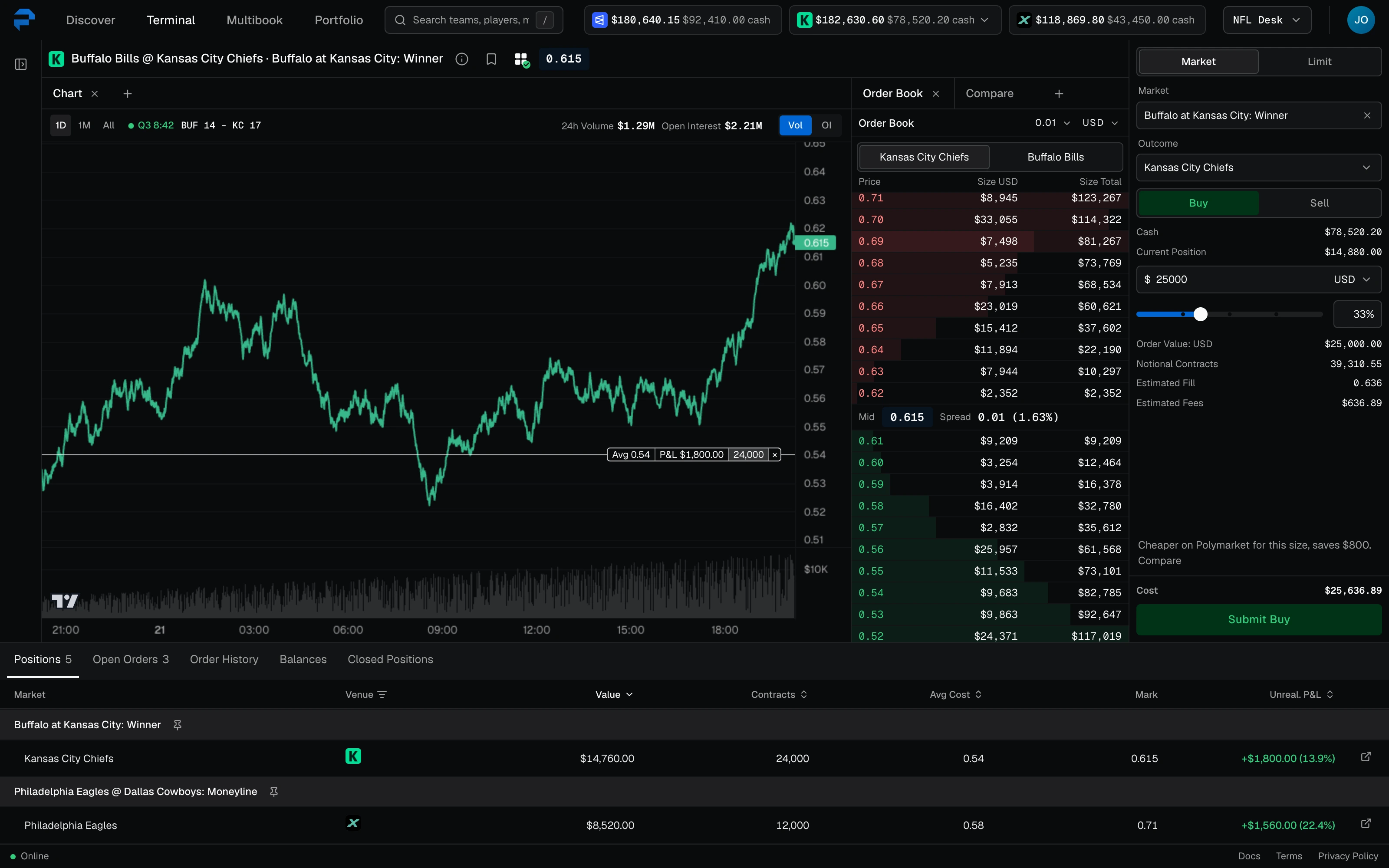The height and width of the screenshot is (868, 1389).
Task: Switch order type to Limit
Action: 1319,62
